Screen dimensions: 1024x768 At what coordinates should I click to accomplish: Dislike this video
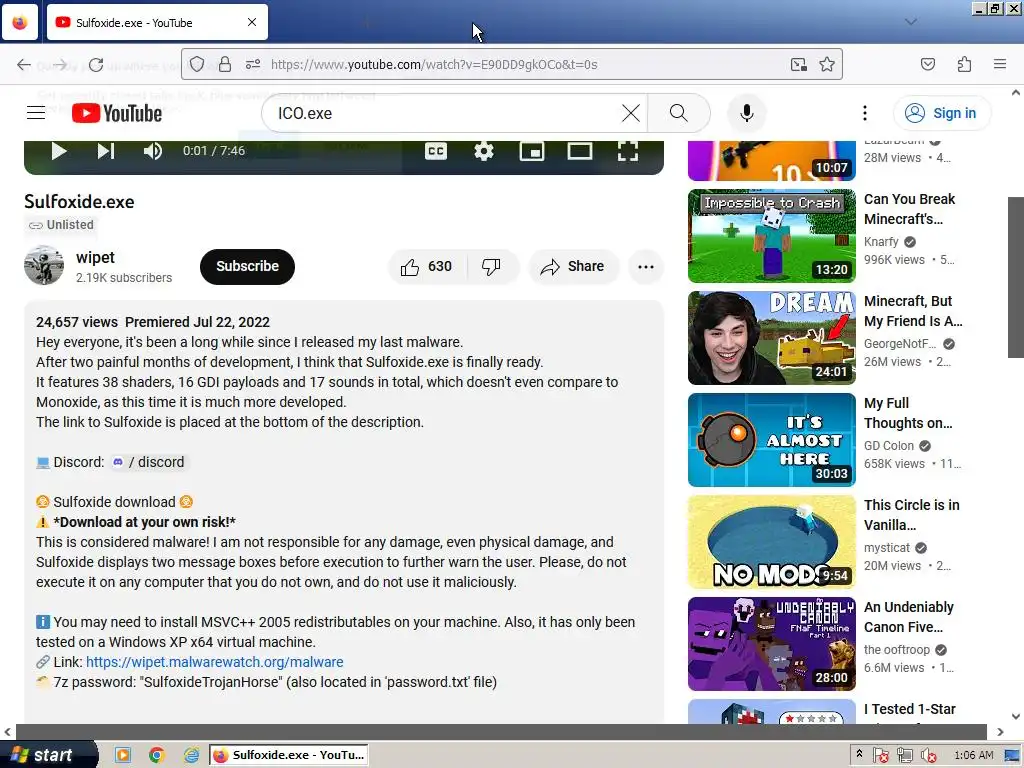click(492, 266)
